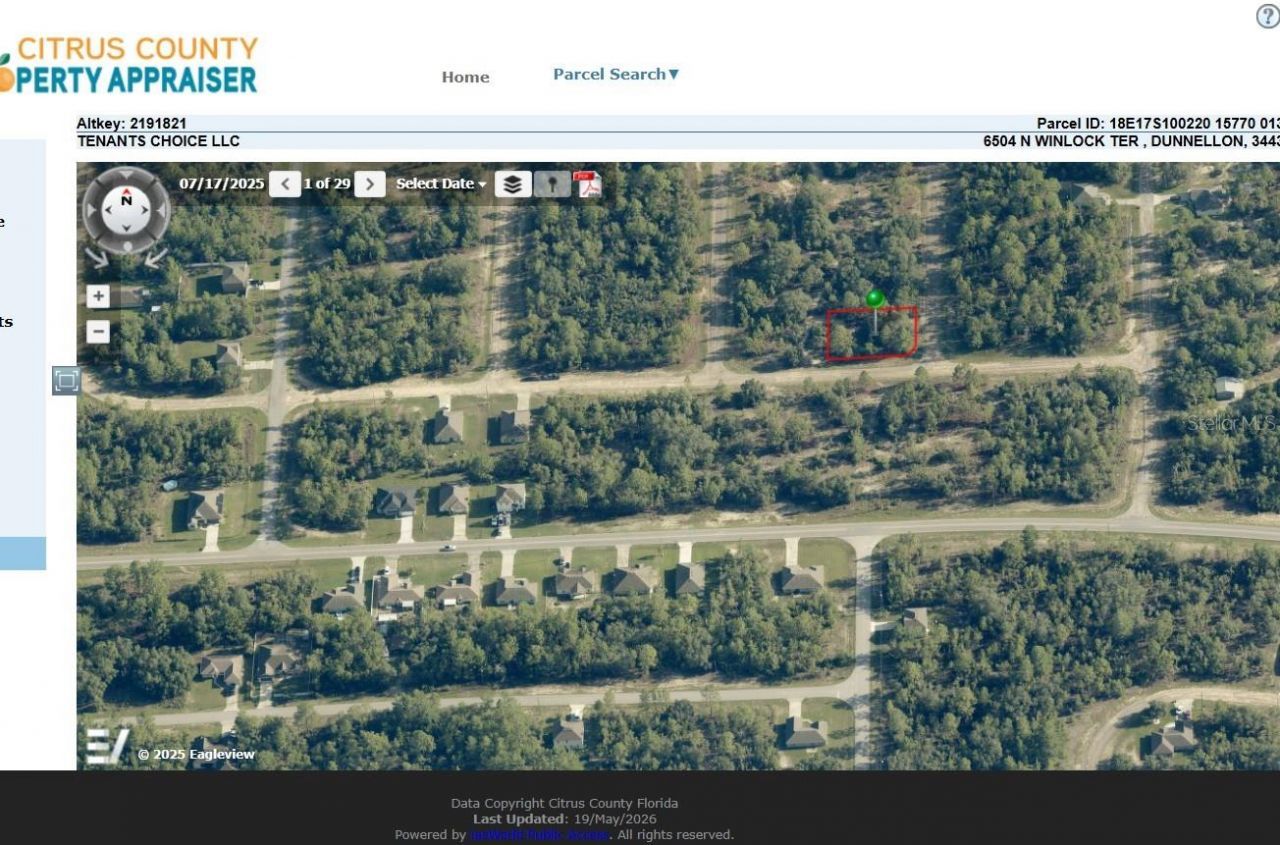This screenshot has height=845, width=1280.
Task: Open the Parcel Search dropdown menu
Action: tap(616, 74)
